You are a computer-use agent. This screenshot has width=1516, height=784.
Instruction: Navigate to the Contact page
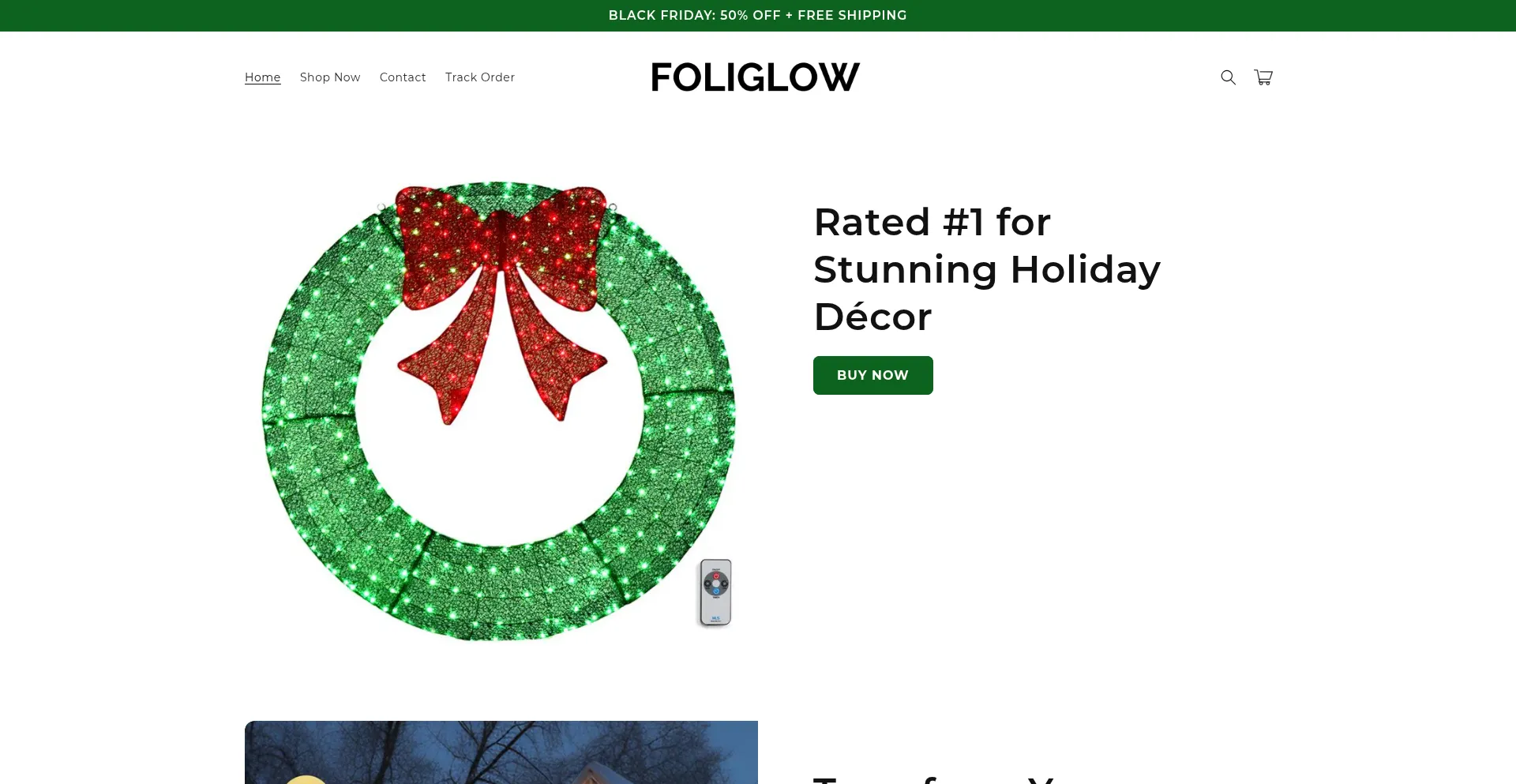(403, 77)
